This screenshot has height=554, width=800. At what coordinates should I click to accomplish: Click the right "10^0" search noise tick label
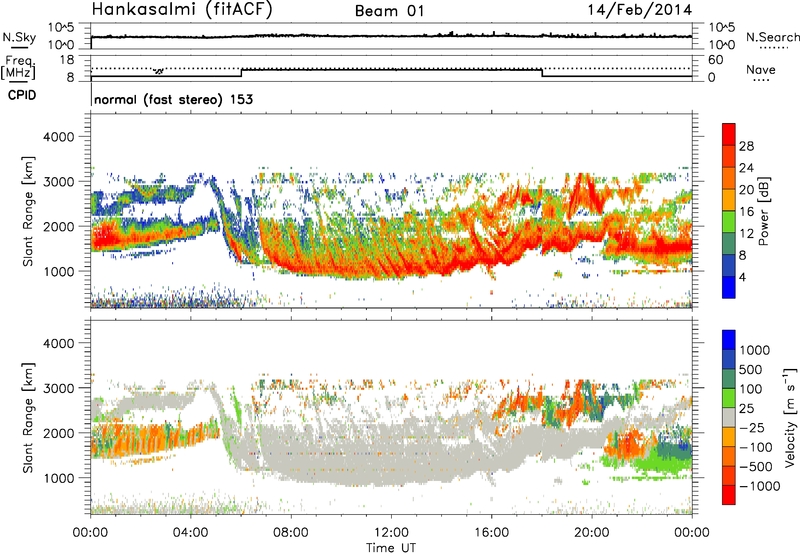721,45
